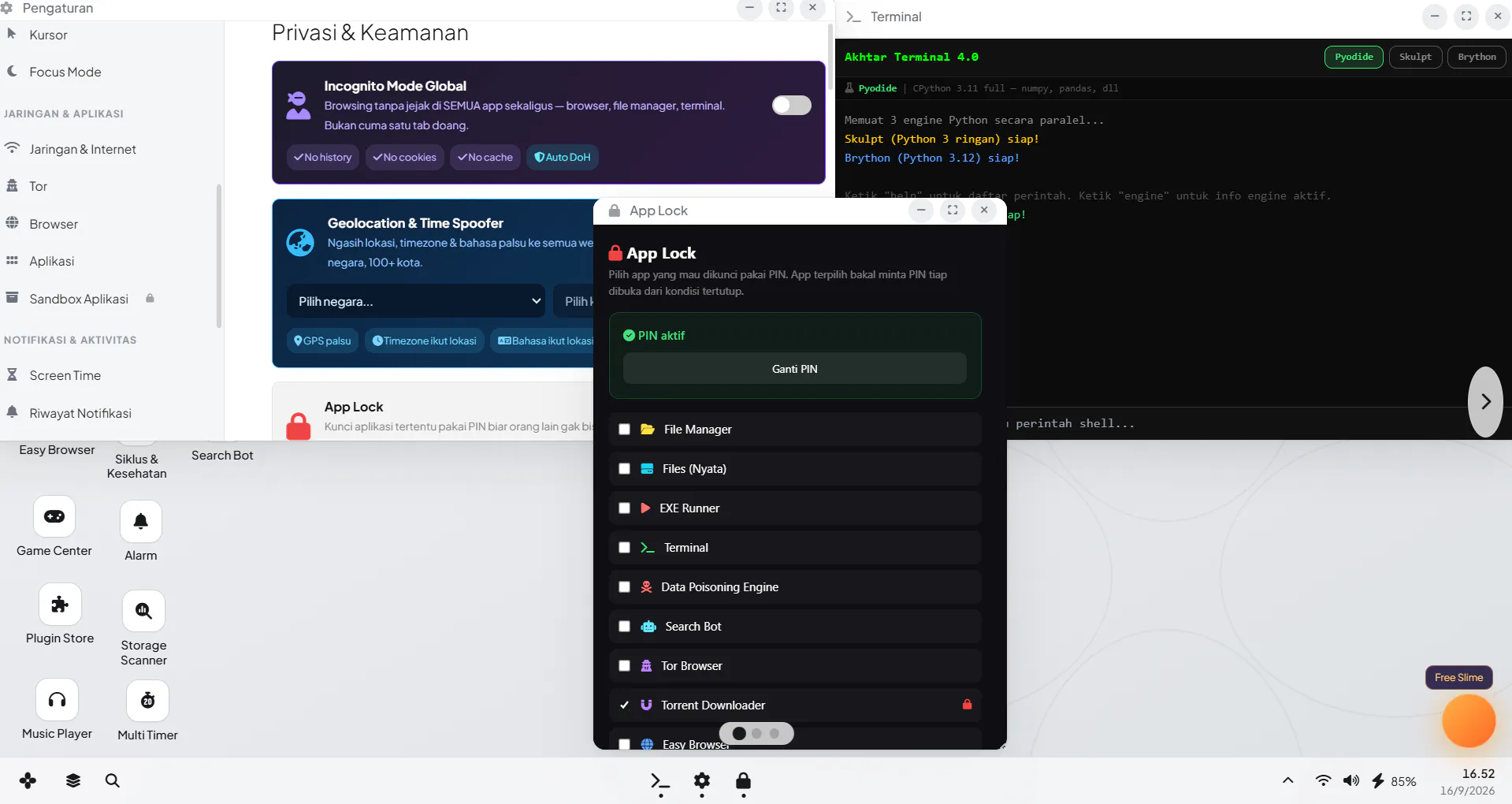1512x804 pixels.
Task: Click the orange Free Slime ball
Action: tap(1469, 720)
